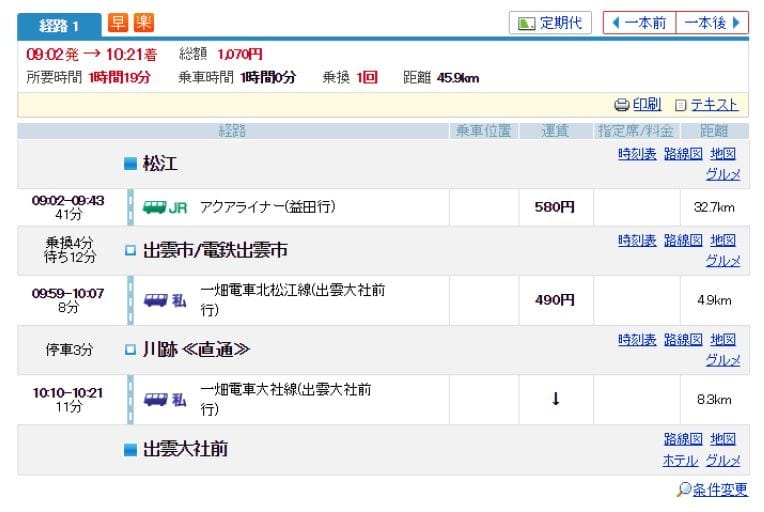This screenshot has width=764, height=512.
Task: Open 路線図 for 出雲大社前 station
Action: [683, 439]
